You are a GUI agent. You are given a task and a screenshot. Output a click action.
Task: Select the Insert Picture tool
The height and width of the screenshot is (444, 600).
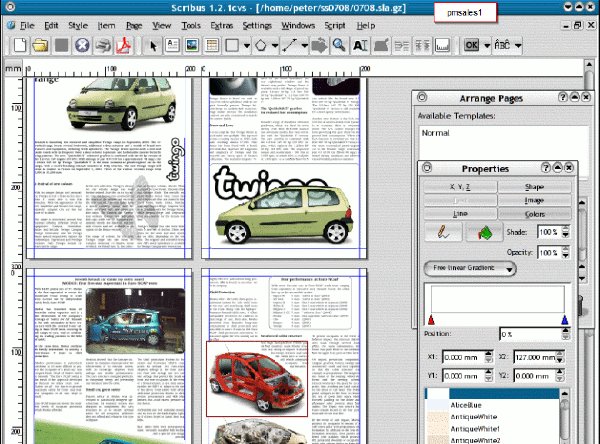point(192,45)
